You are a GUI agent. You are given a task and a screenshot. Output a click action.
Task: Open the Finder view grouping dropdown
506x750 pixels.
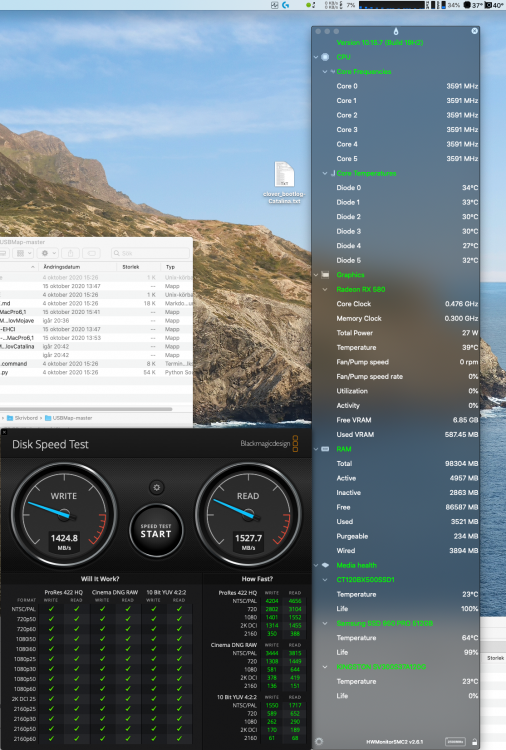[x=23, y=253]
